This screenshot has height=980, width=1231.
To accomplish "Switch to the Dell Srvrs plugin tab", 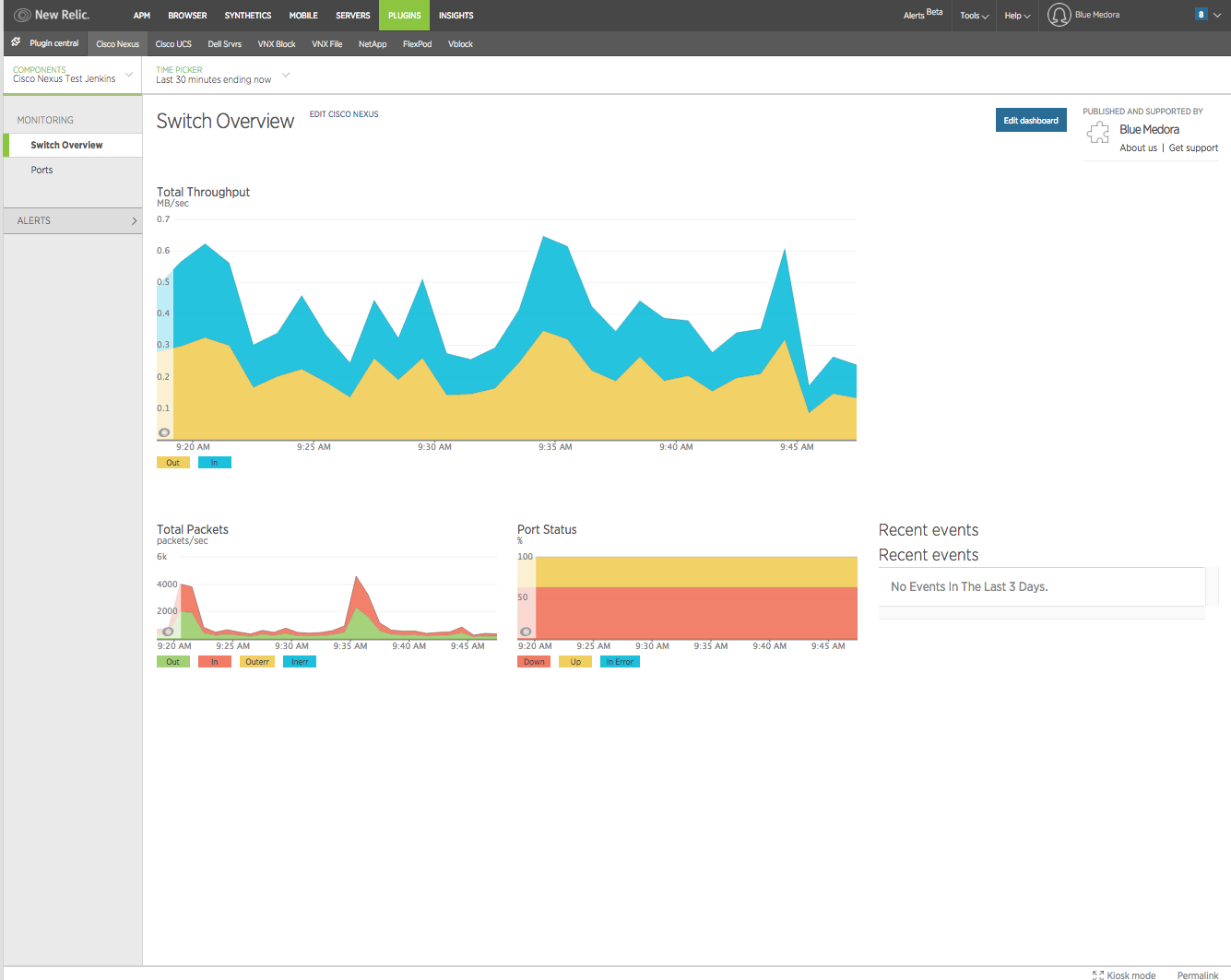I will (224, 44).
